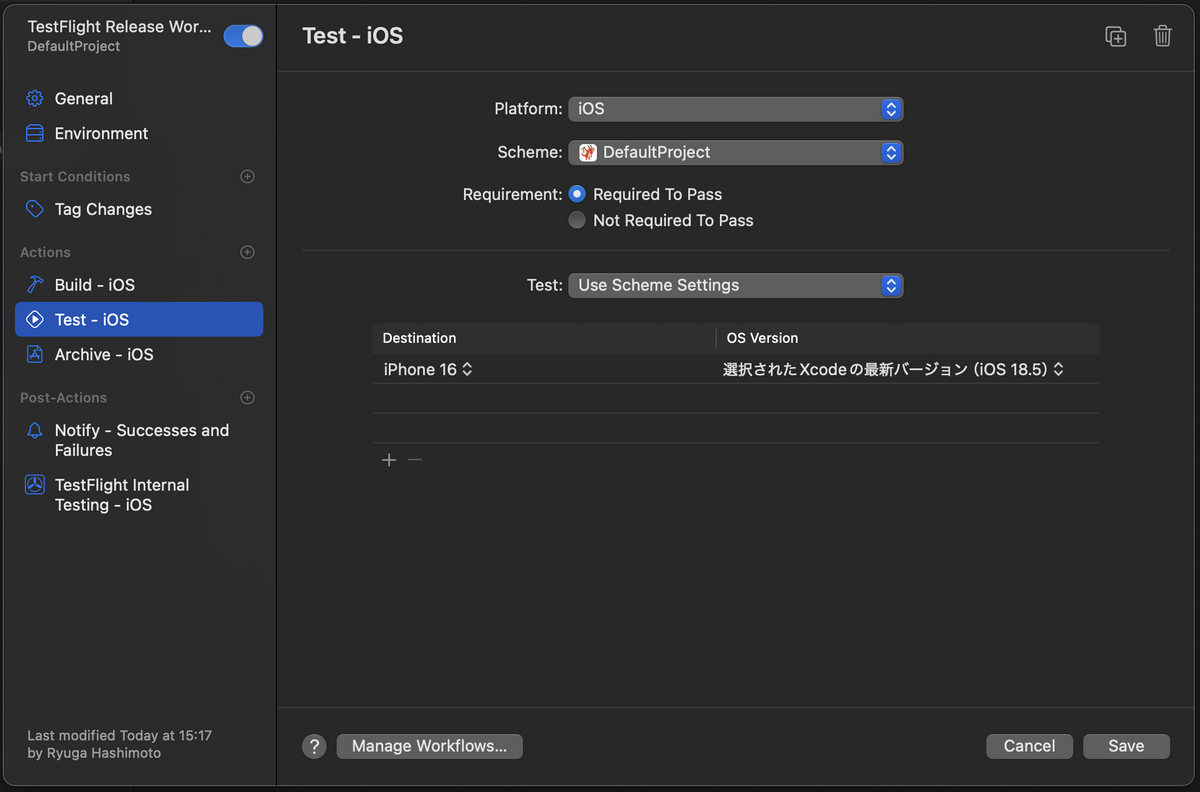
Task: Click the Cancel button
Action: tap(1029, 746)
